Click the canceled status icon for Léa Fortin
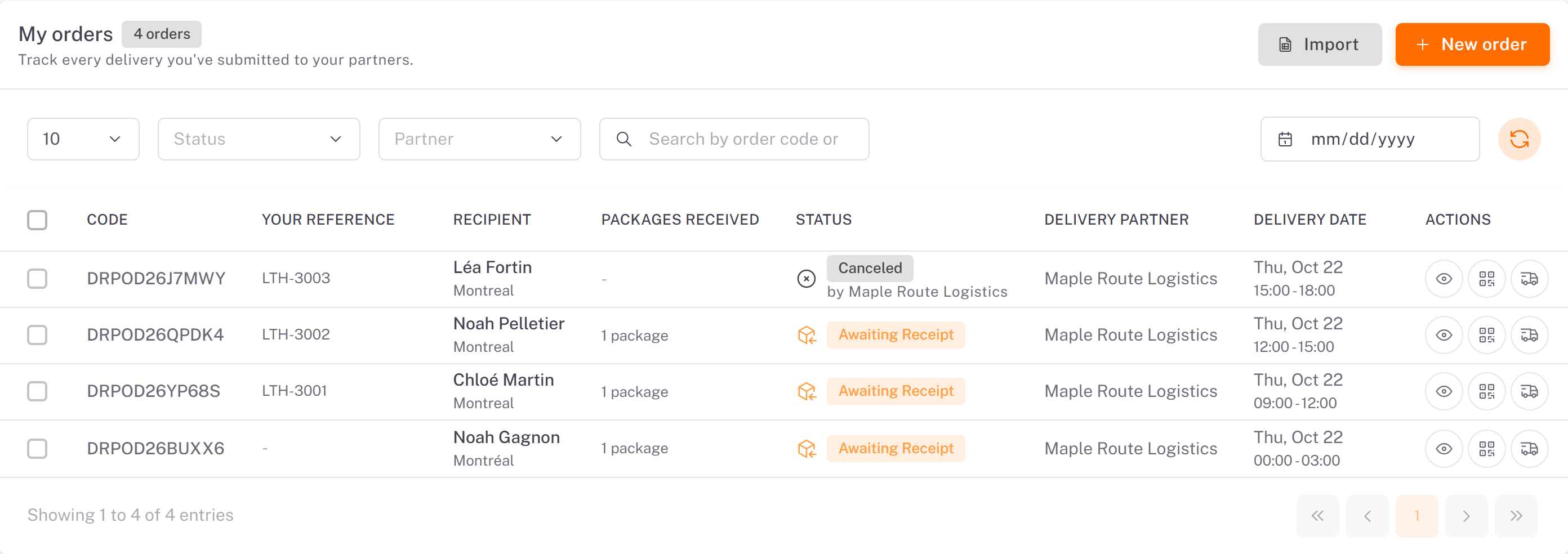Image resolution: width=1568 pixels, height=554 pixels. pos(806,279)
